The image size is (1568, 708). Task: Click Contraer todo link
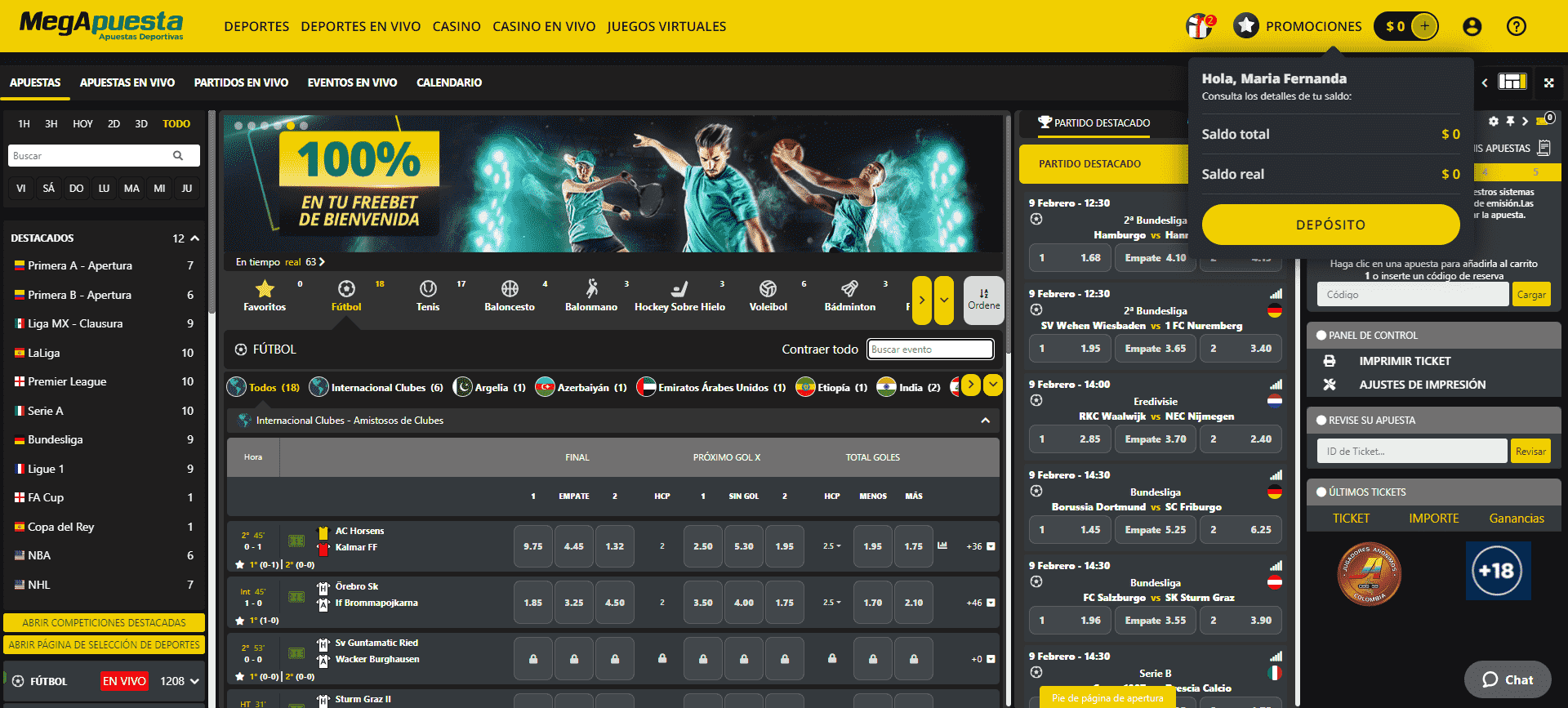[x=820, y=350]
